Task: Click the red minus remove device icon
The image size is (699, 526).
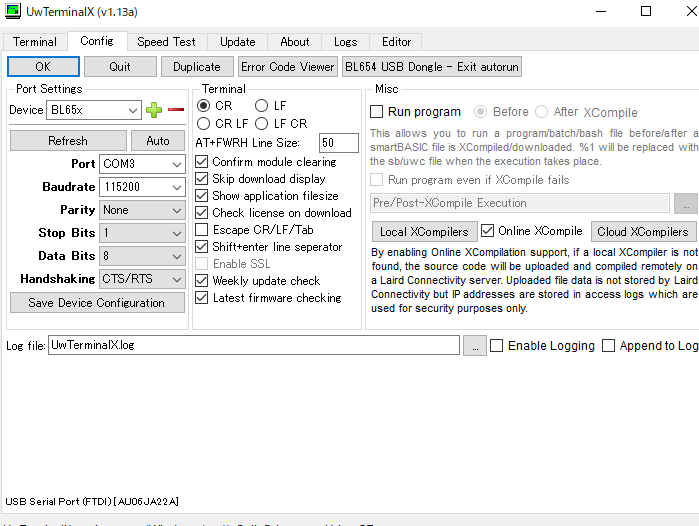Action: click(176, 110)
